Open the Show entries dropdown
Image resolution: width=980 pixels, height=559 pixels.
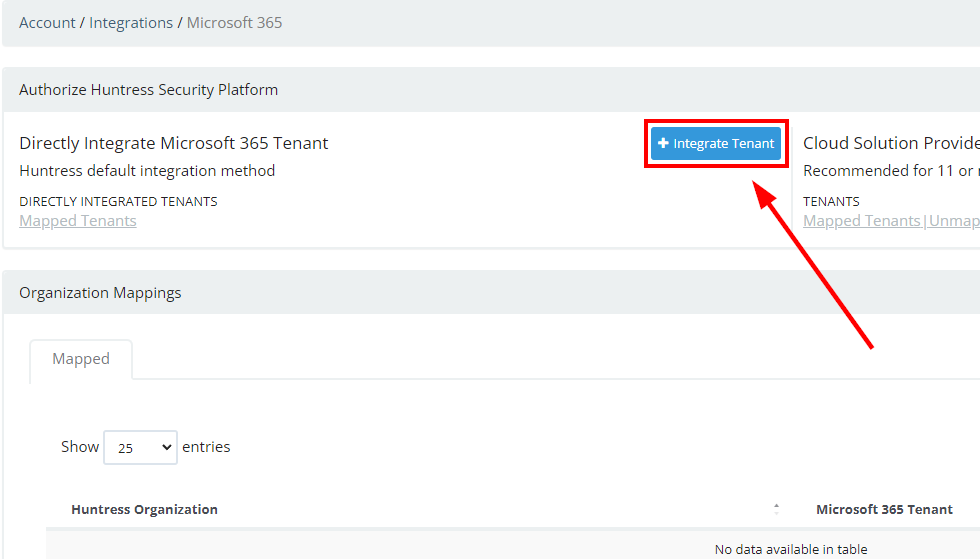click(x=140, y=447)
